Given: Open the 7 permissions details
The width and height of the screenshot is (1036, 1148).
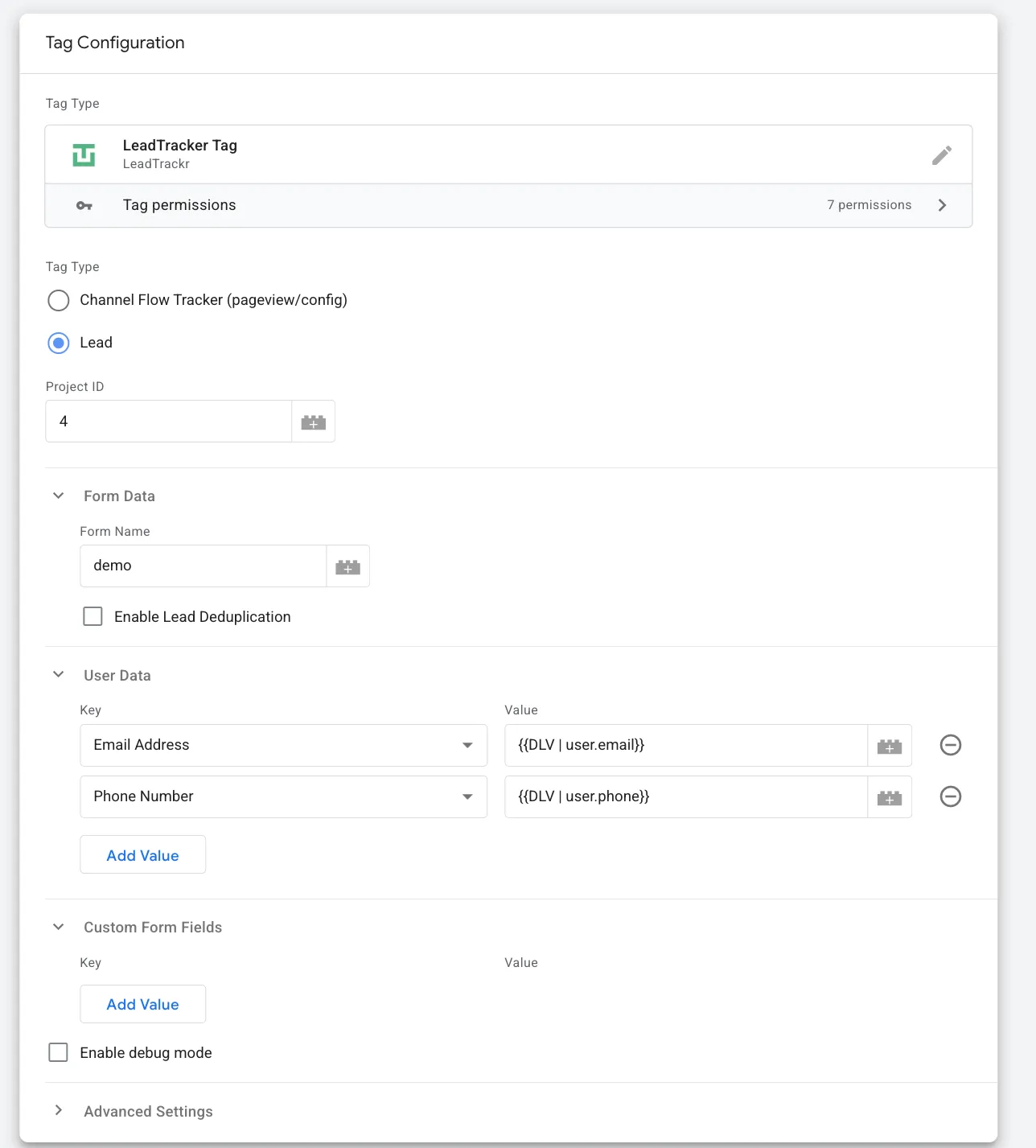Looking at the screenshot, I should (869, 205).
